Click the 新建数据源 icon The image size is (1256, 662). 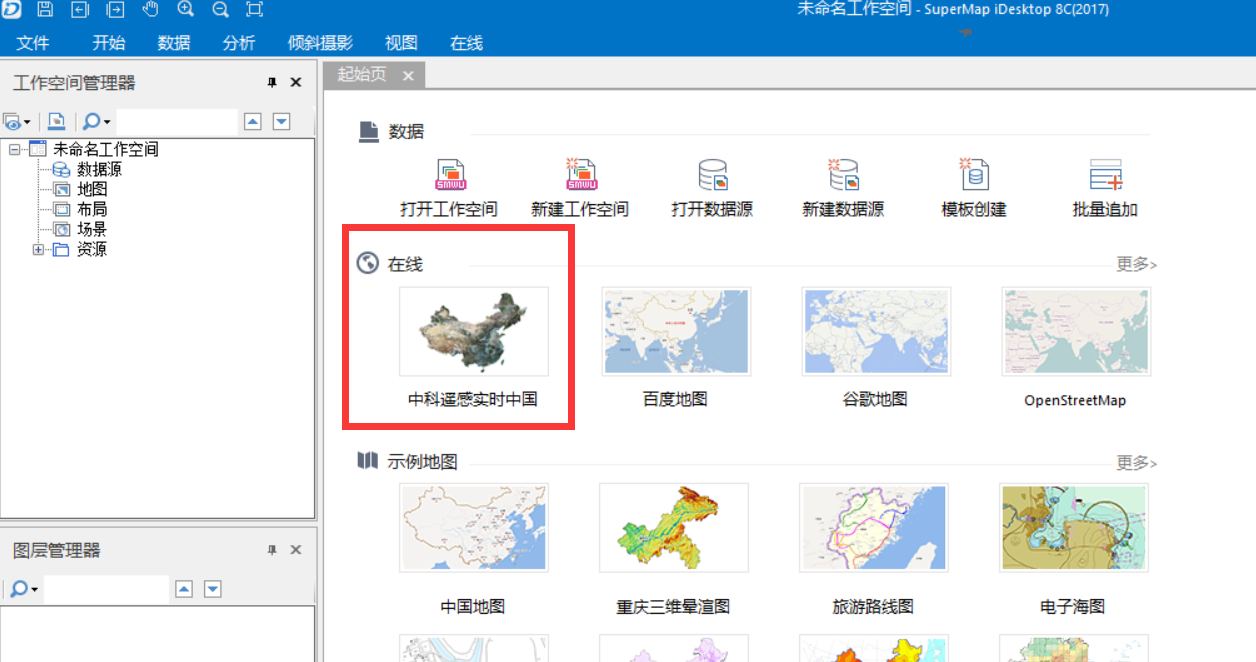click(x=843, y=175)
